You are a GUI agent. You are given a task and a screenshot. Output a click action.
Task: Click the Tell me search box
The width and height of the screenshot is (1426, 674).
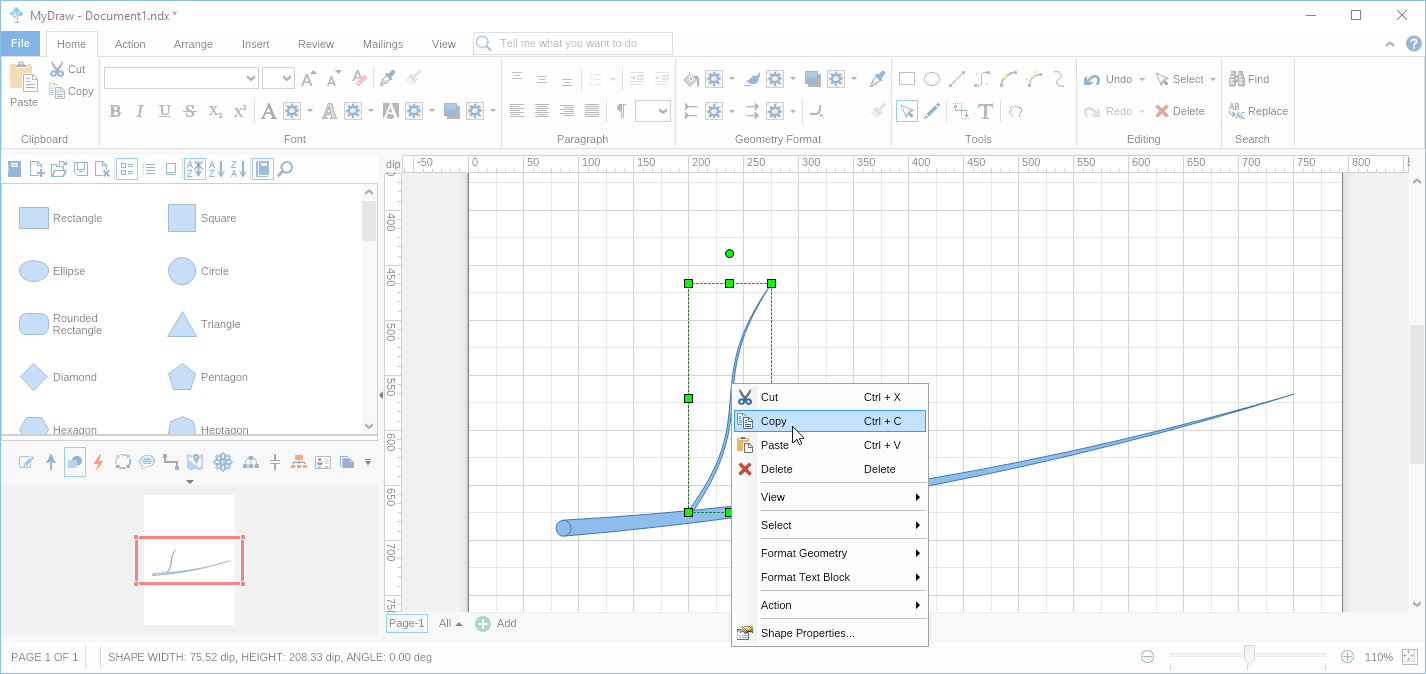(x=573, y=43)
